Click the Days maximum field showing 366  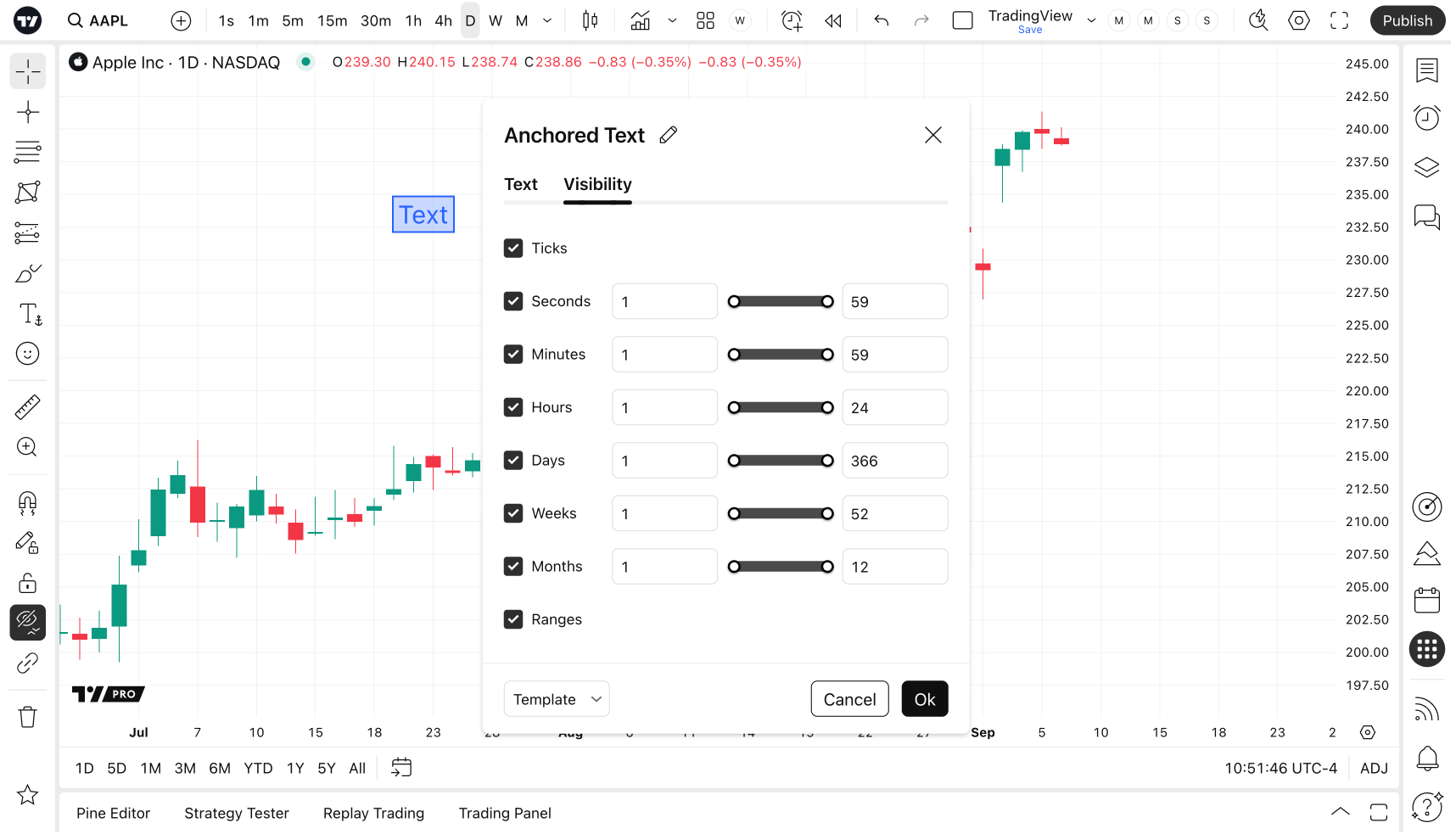[x=894, y=460]
